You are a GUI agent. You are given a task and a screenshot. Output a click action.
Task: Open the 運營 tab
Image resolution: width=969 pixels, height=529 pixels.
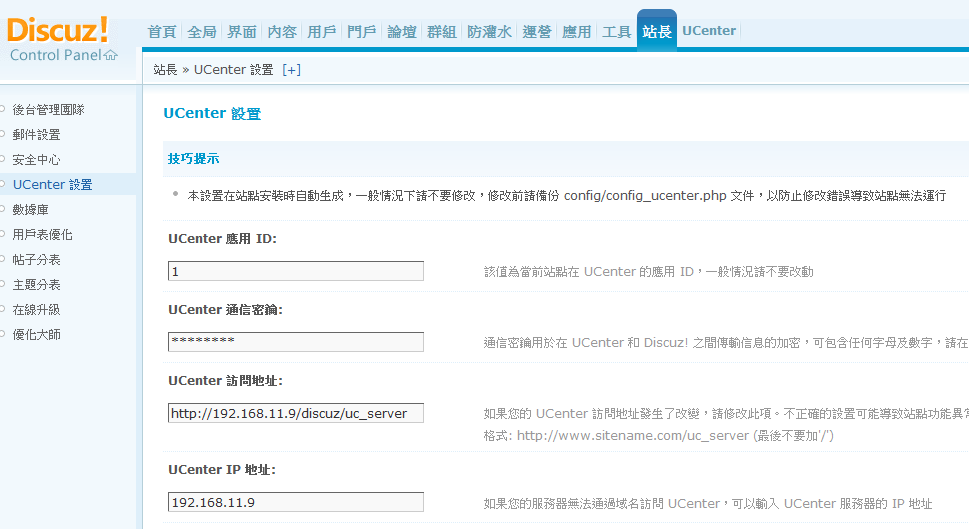[536, 32]
